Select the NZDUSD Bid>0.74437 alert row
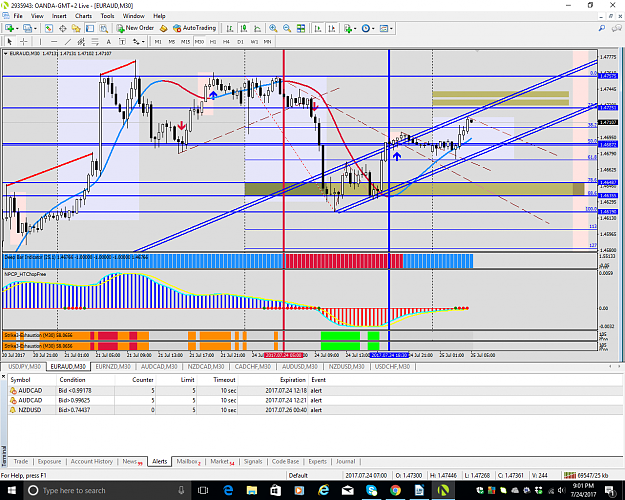This screenshot has height=500, width=625. (315, 410)
